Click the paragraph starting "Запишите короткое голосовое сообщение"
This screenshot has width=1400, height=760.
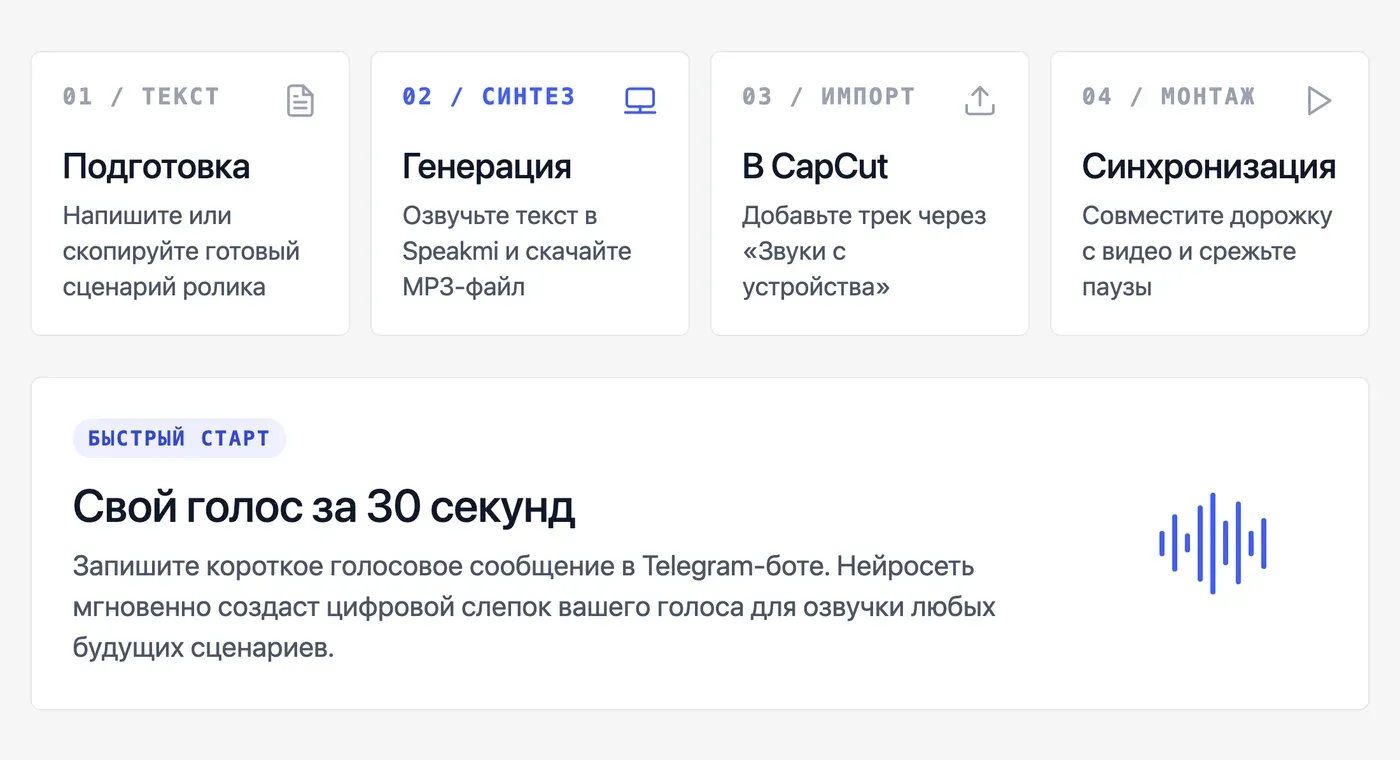[534, 607]
